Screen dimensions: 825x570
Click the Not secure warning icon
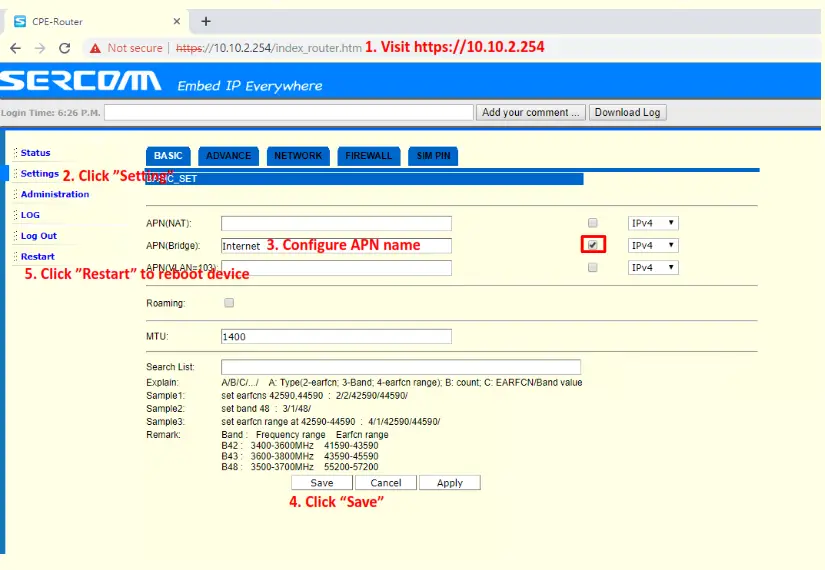click(x=95, y=48)
